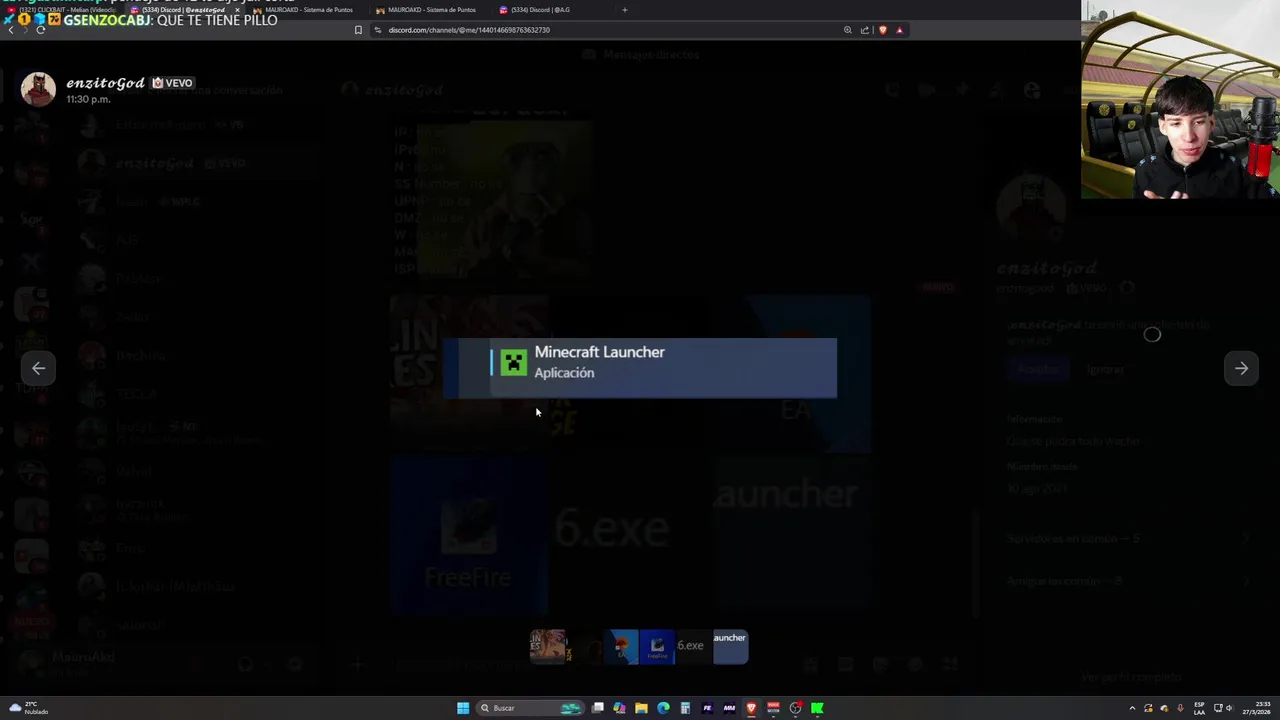Click the browser back button
The width and height of the screenshot is (1280, 720).
click(x=11, y=30)
